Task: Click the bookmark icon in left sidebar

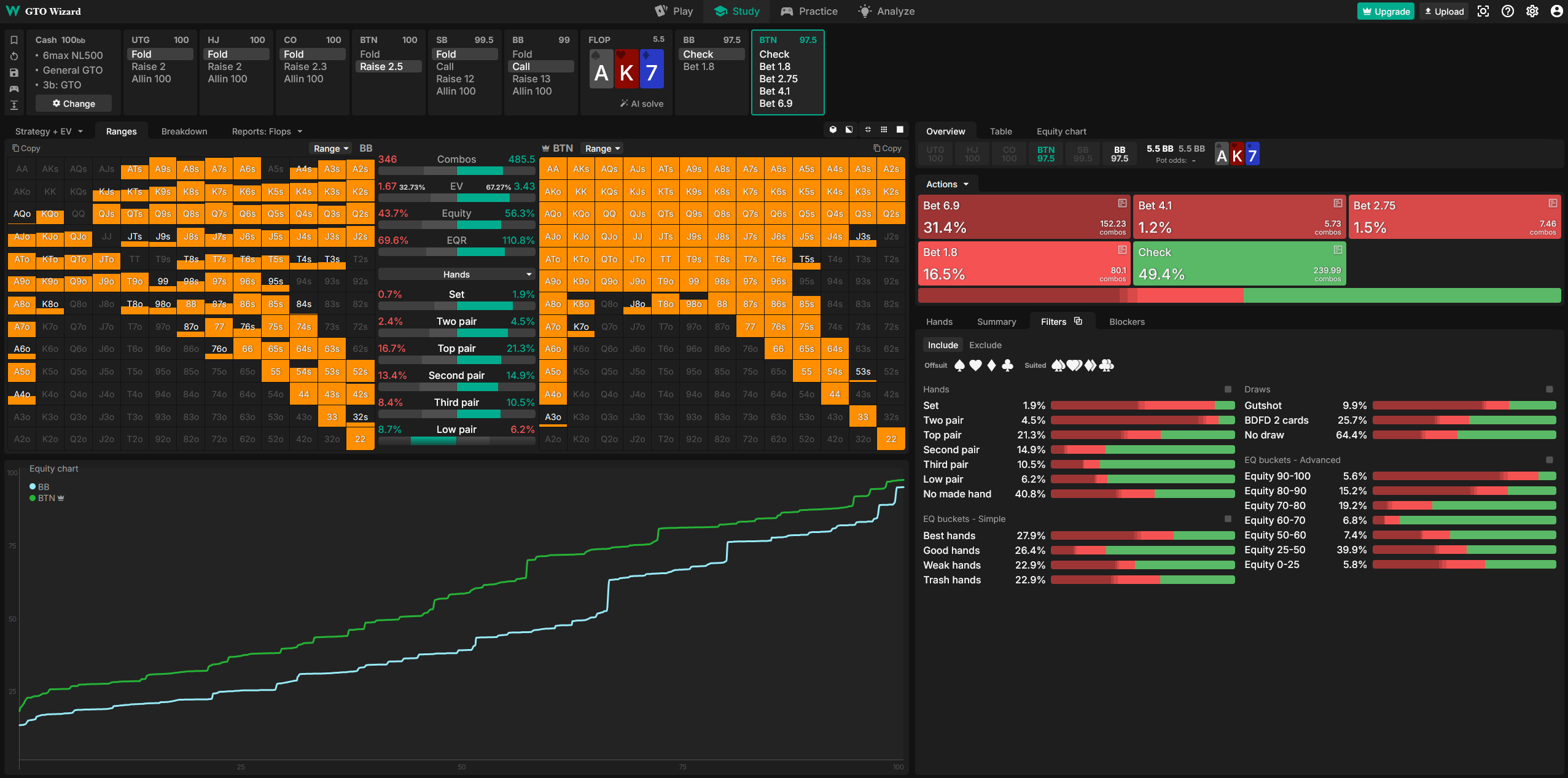Action: (x=14, y=40)
